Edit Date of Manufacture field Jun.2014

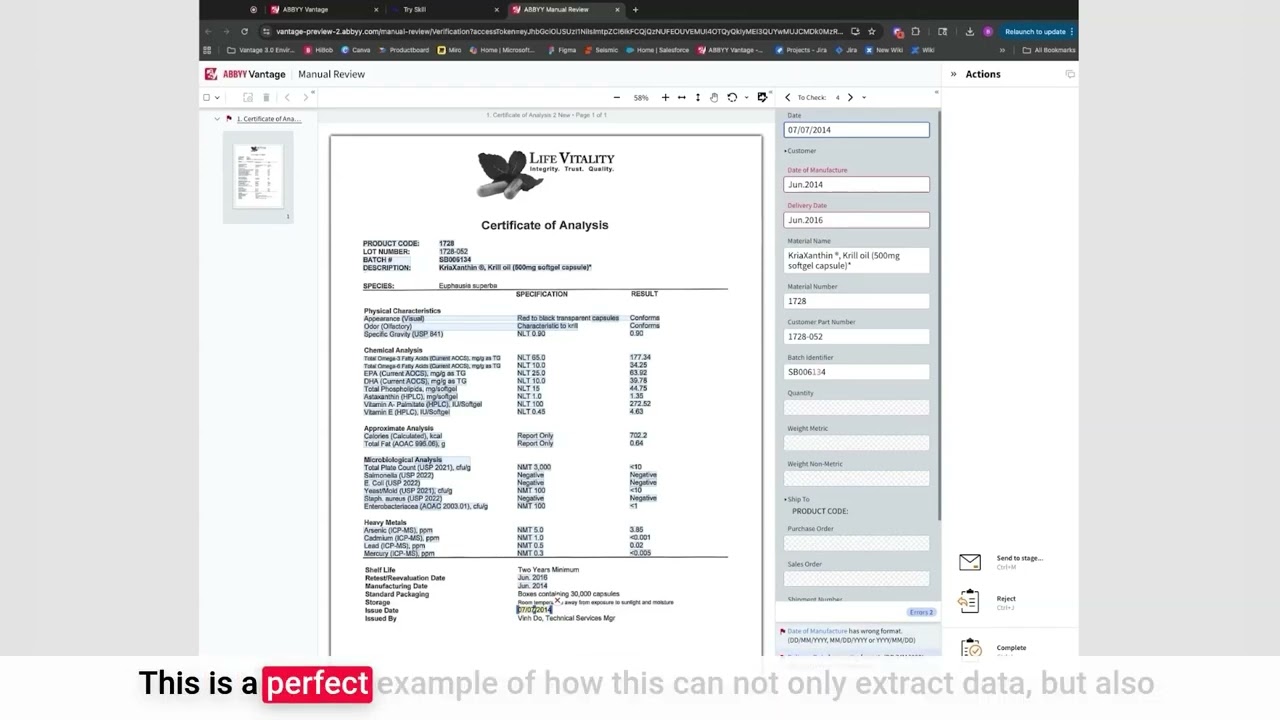(x=856, y=184)
